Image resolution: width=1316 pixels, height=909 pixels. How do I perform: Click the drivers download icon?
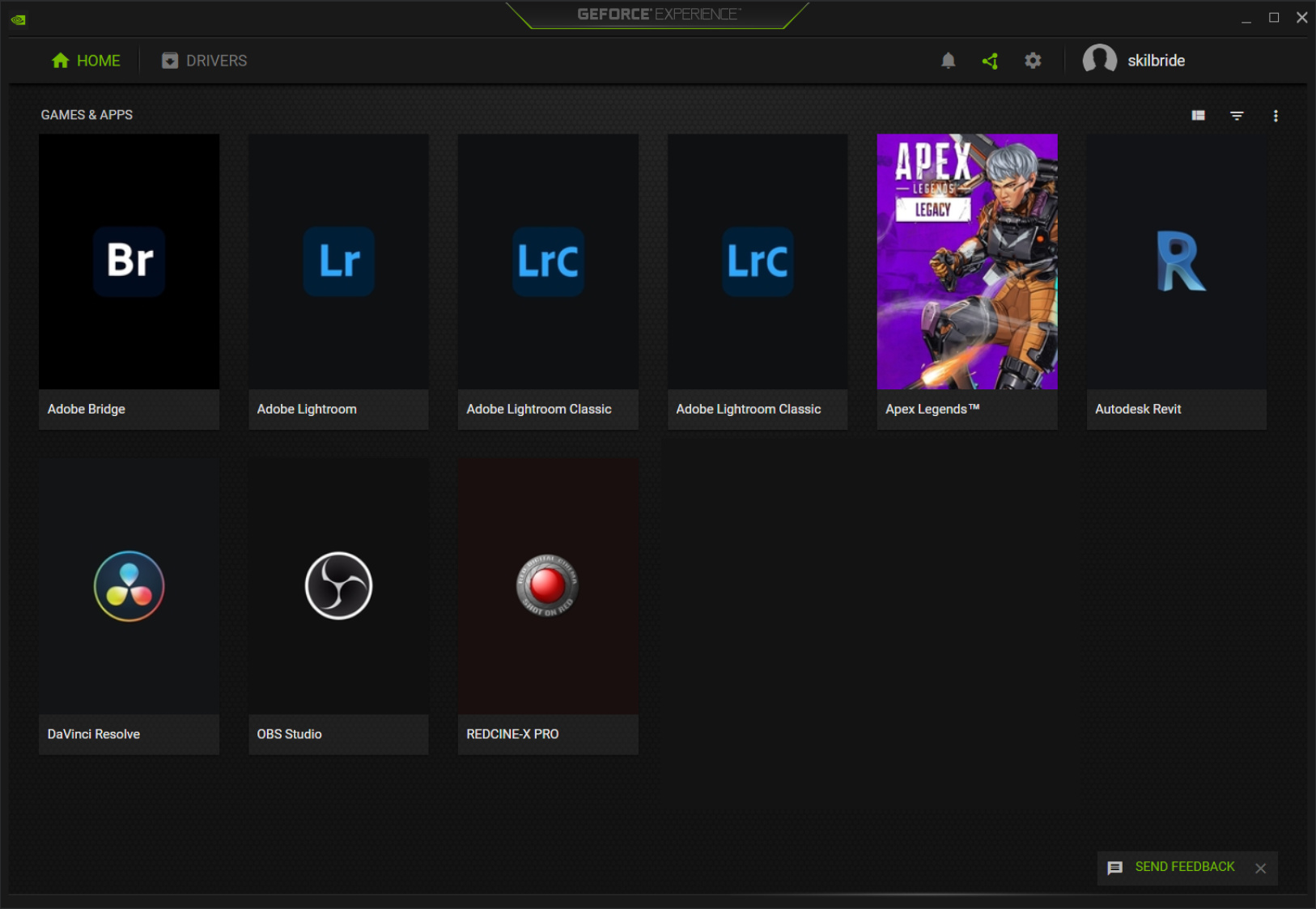click(170, 61)
